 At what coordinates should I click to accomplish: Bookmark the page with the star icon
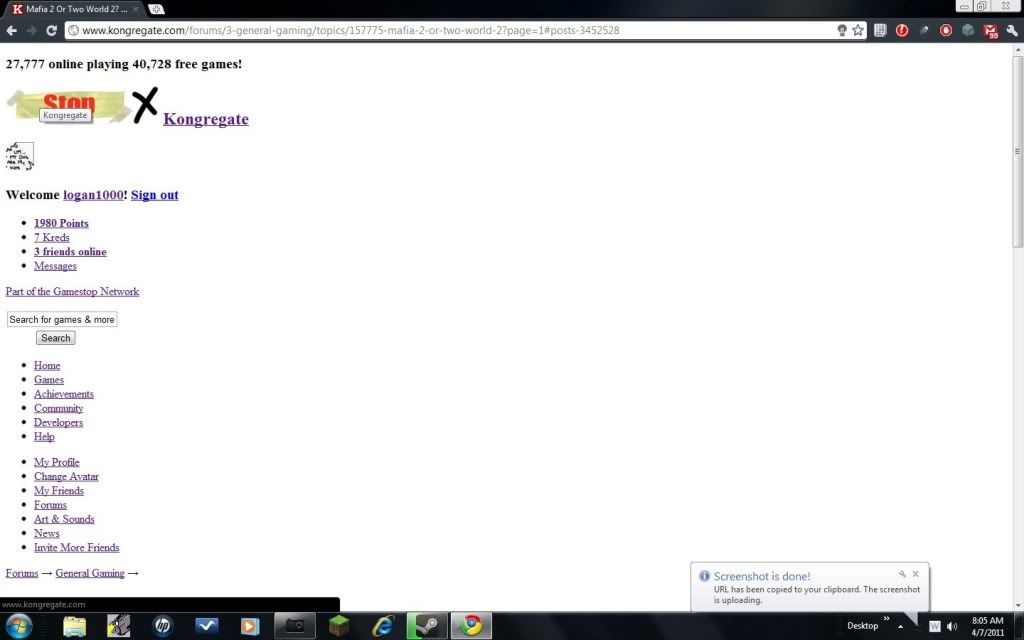point(858,30)
